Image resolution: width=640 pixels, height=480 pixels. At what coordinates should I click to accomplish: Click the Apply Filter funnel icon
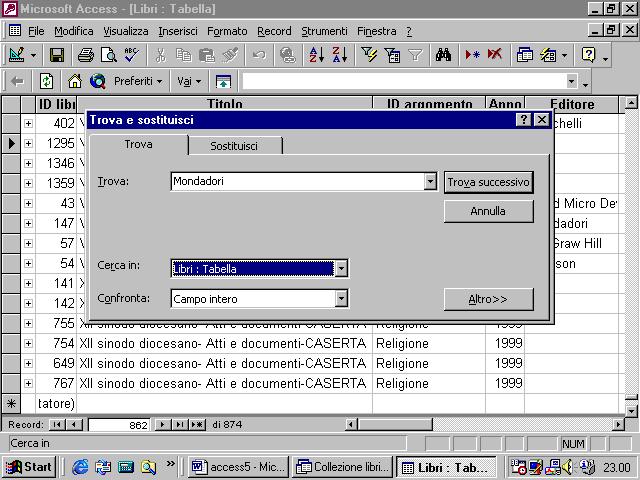415,55
